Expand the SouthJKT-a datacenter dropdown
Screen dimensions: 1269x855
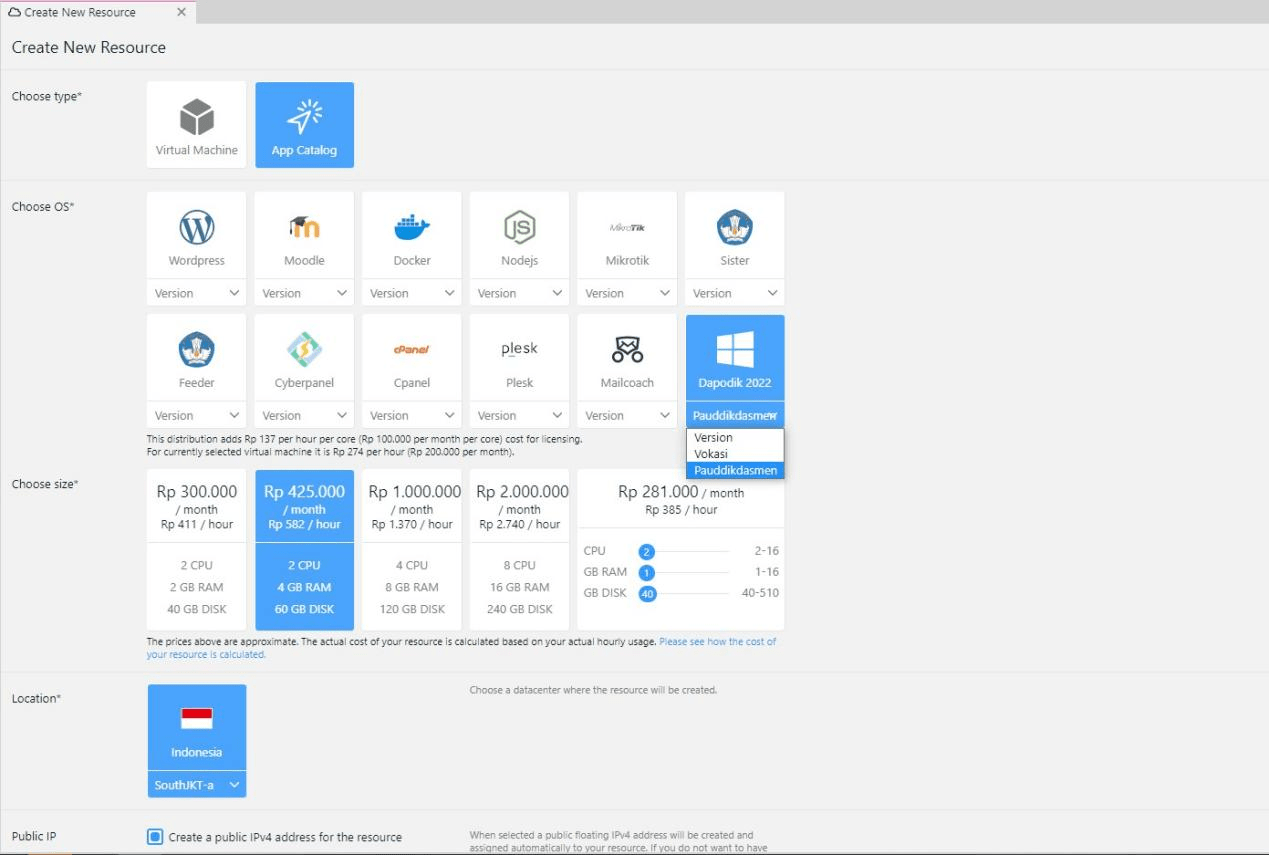(x=196, y=785)
